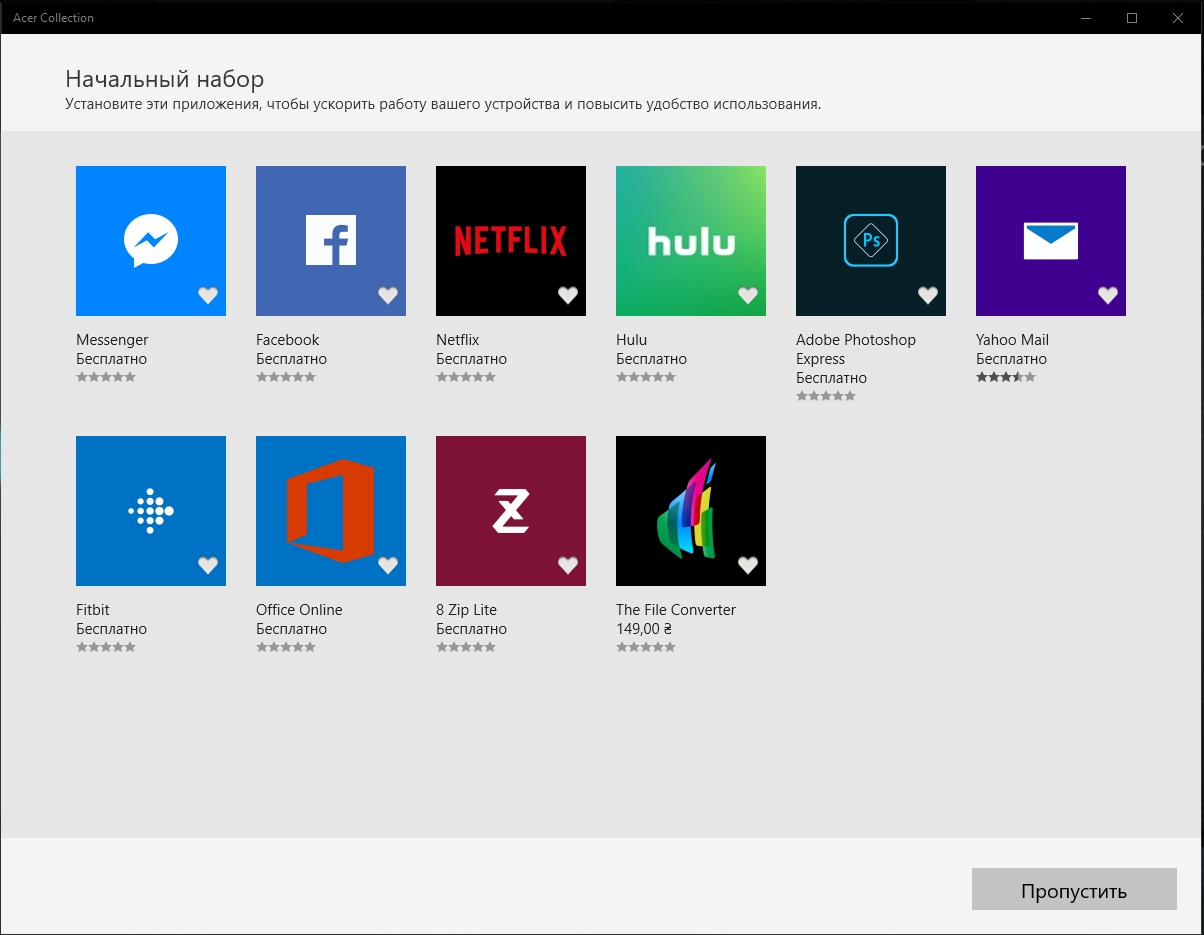Click the Yahoo Mail star rating
1204x935 pixels.
[1006, 377]
